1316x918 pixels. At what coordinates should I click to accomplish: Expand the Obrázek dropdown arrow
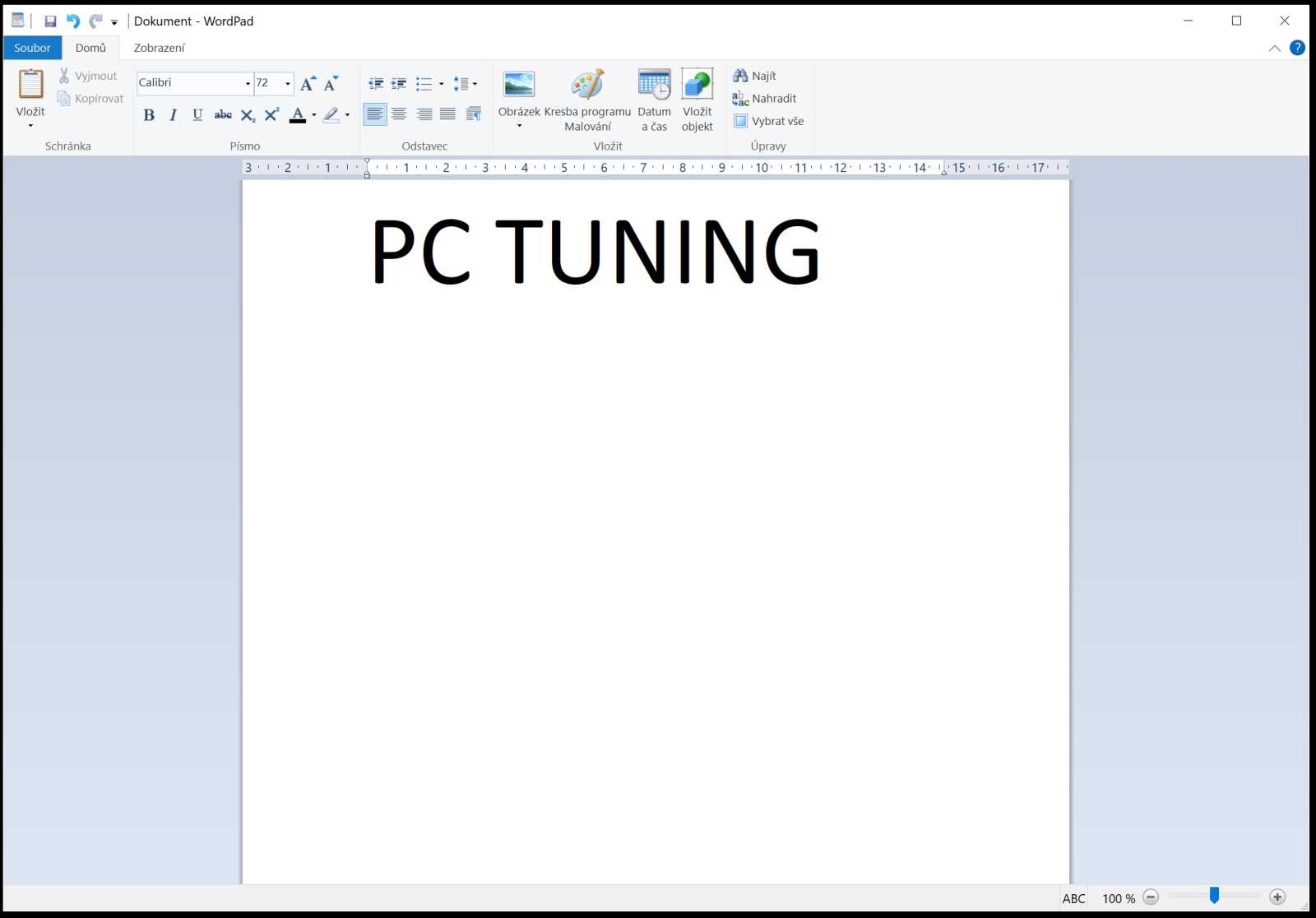coord(520,126)
